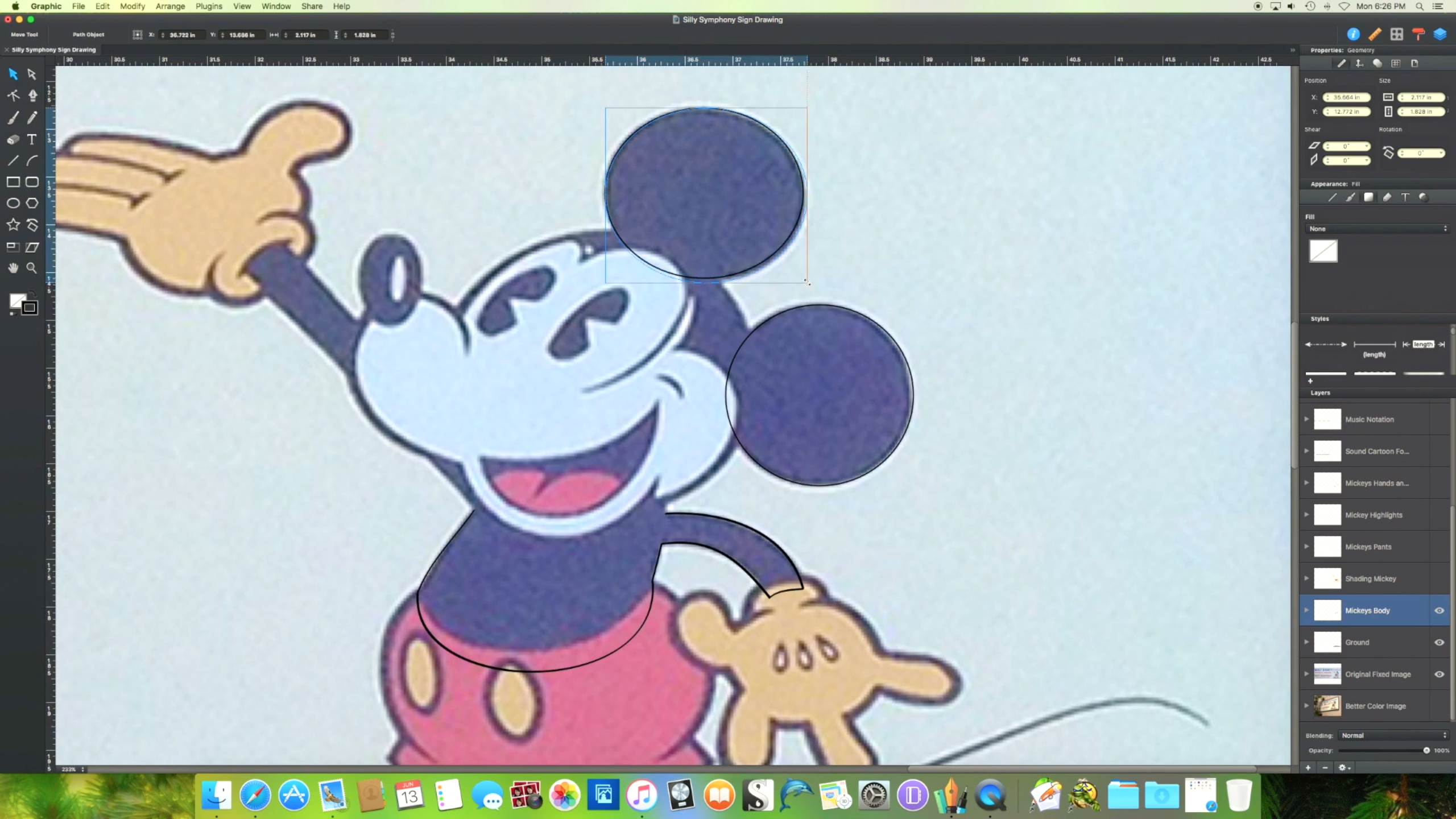The image size is (1456, 819).
Task: Expand the Shading Mickey layer
Action: [1306, 578]
